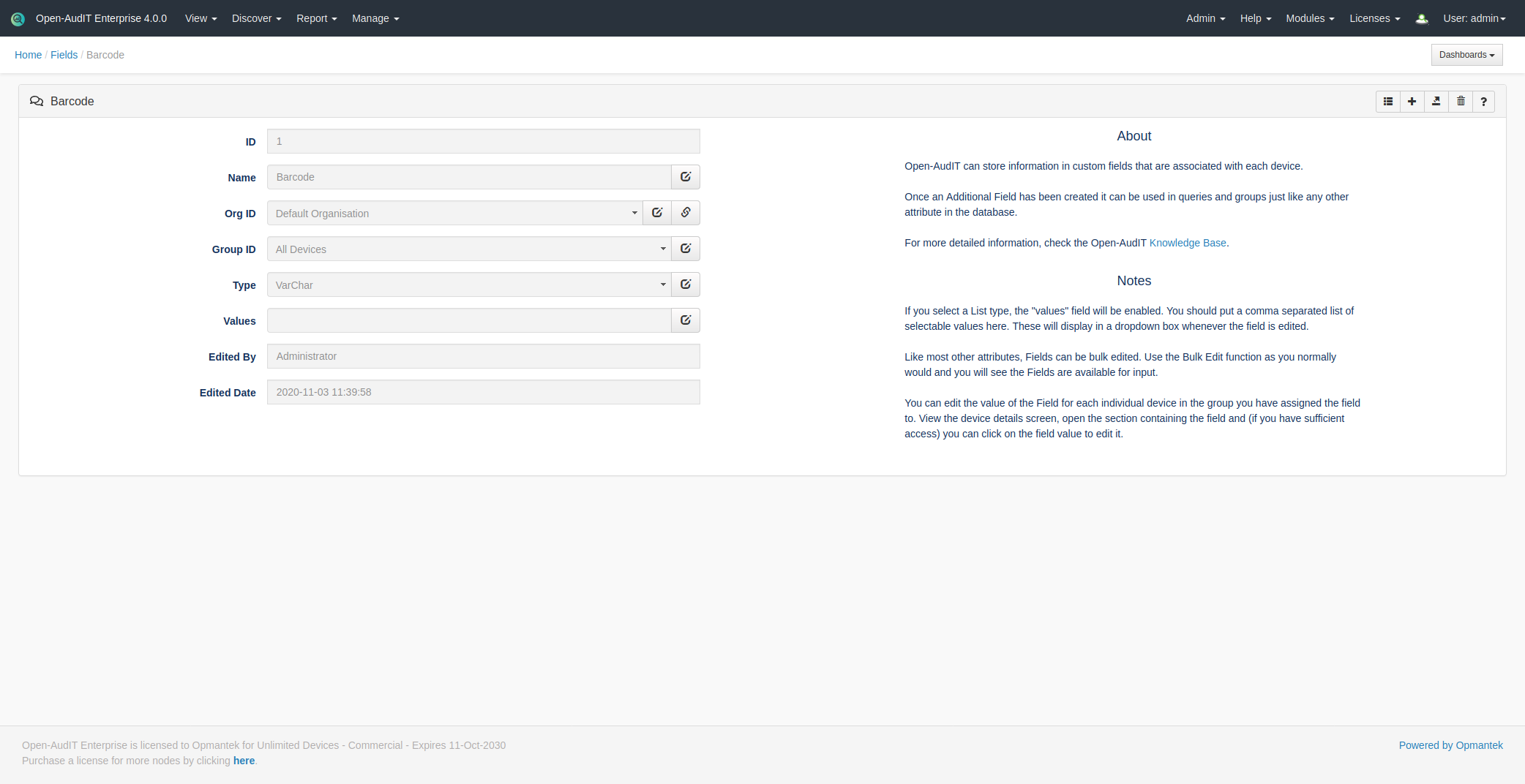Open the Discover menu

click(x=256, y=18)
